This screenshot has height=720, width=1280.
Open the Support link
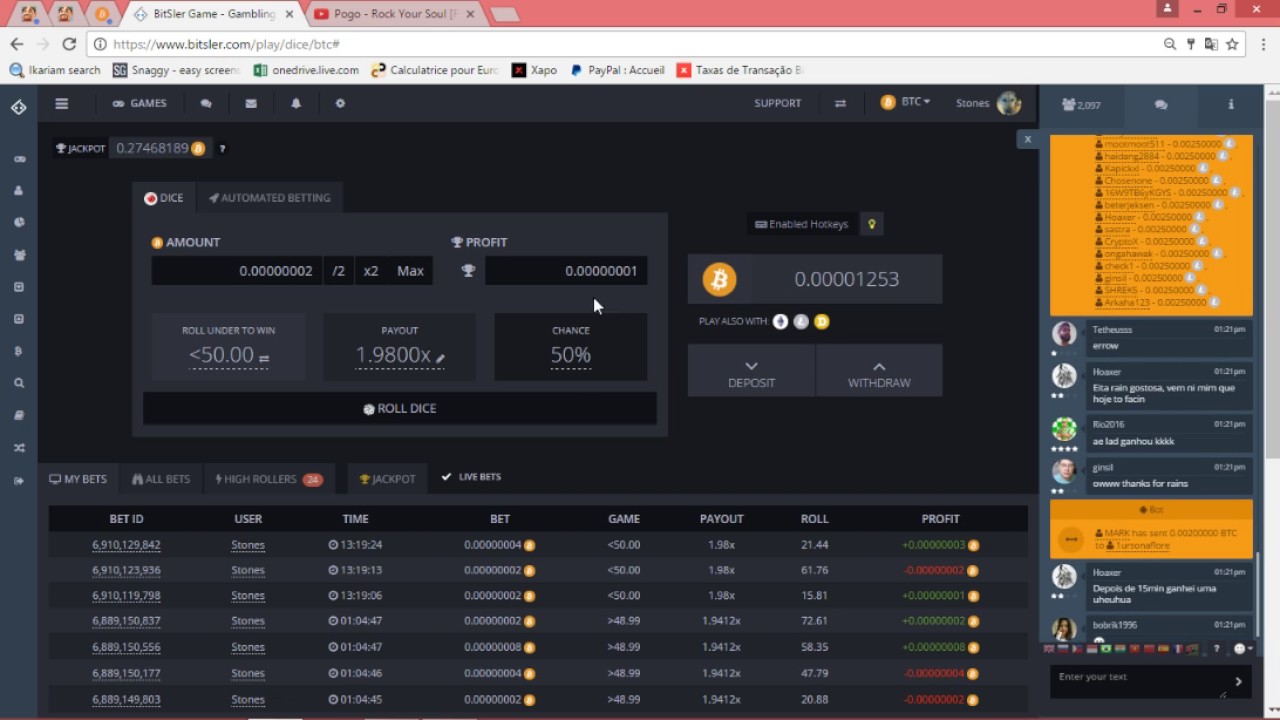click(778, 103)
